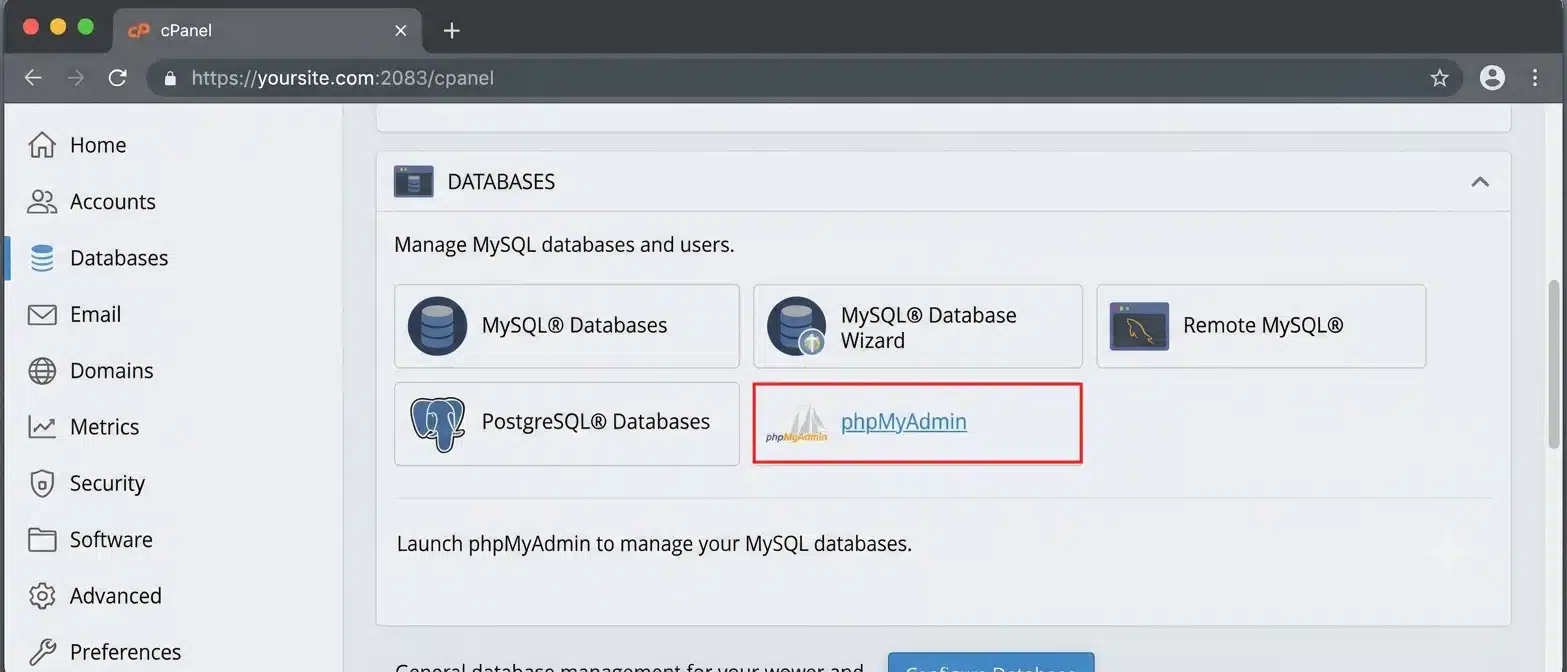The height and width of the screenshot is (672, 1567).
Task: Click the Email envelope icon
Action: tap(42, 314)
